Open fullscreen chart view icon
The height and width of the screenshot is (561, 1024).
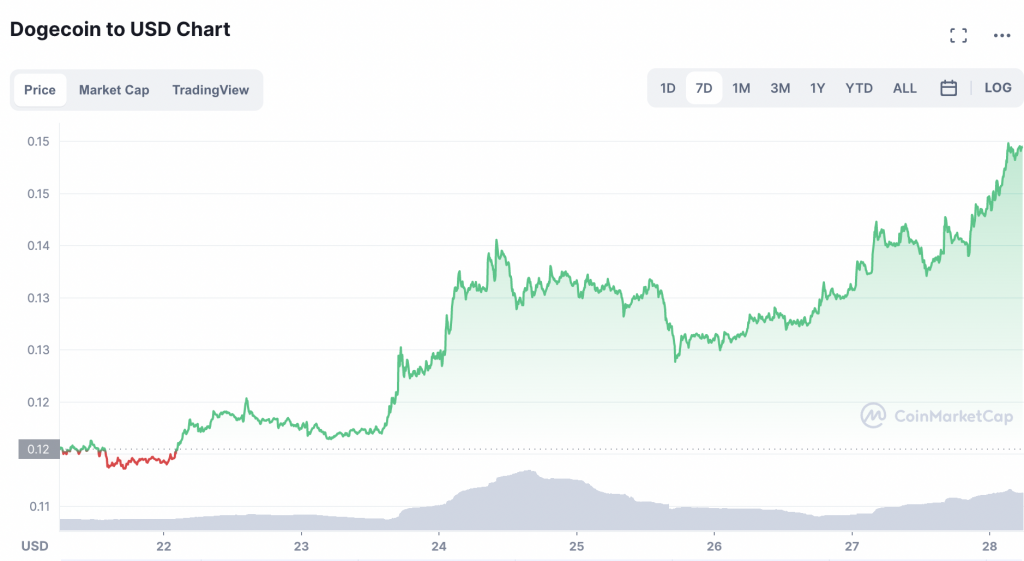pyautogui.click(x=958, y=36)
